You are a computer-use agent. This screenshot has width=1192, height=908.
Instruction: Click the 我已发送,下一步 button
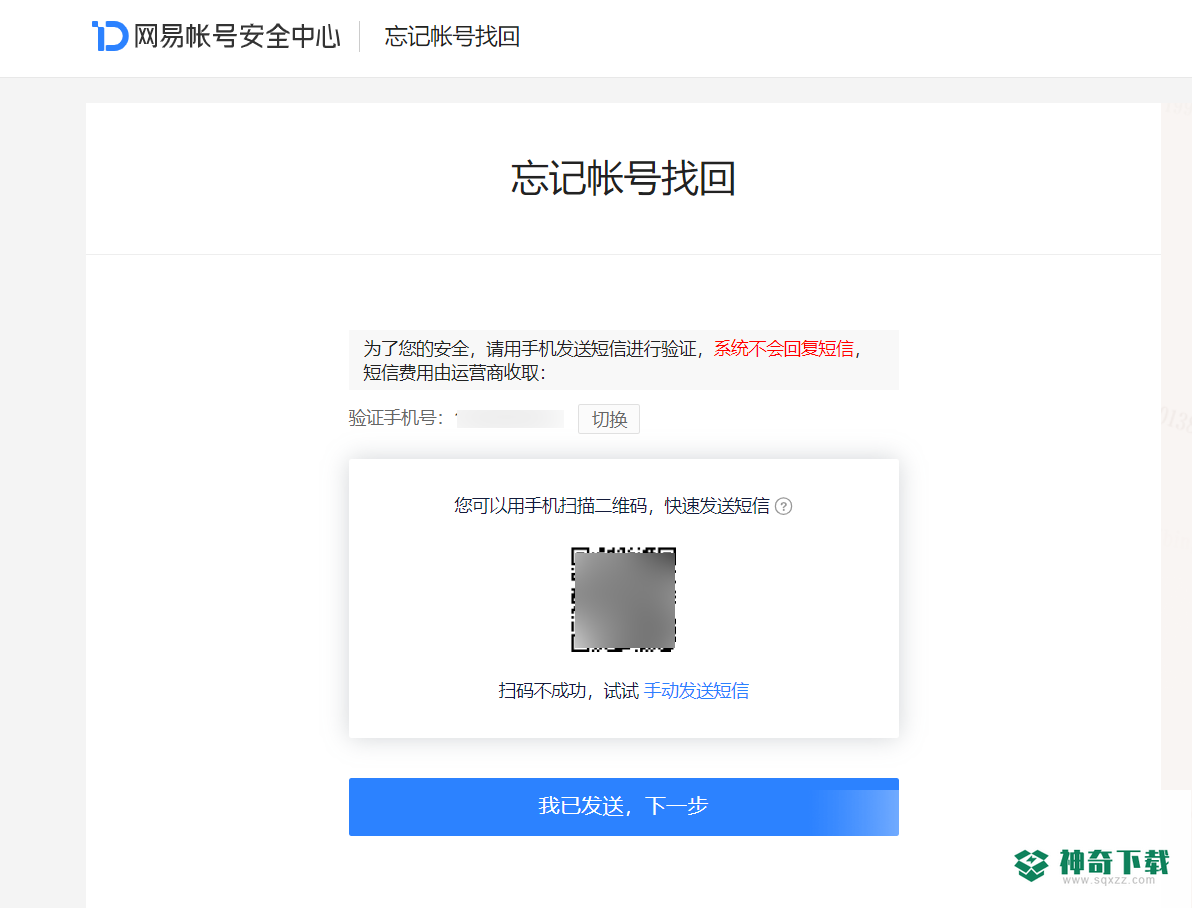point(623,807)
